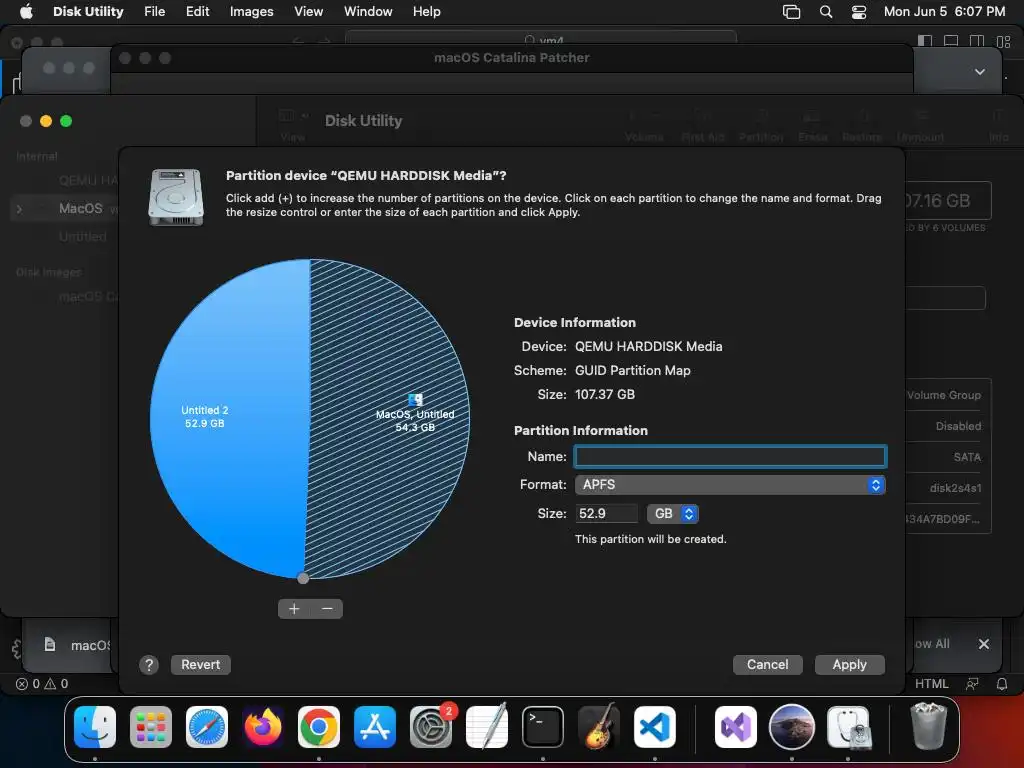
Task: Focus the partition Name field
Action: pyautogui.click(x=730, y=456)
